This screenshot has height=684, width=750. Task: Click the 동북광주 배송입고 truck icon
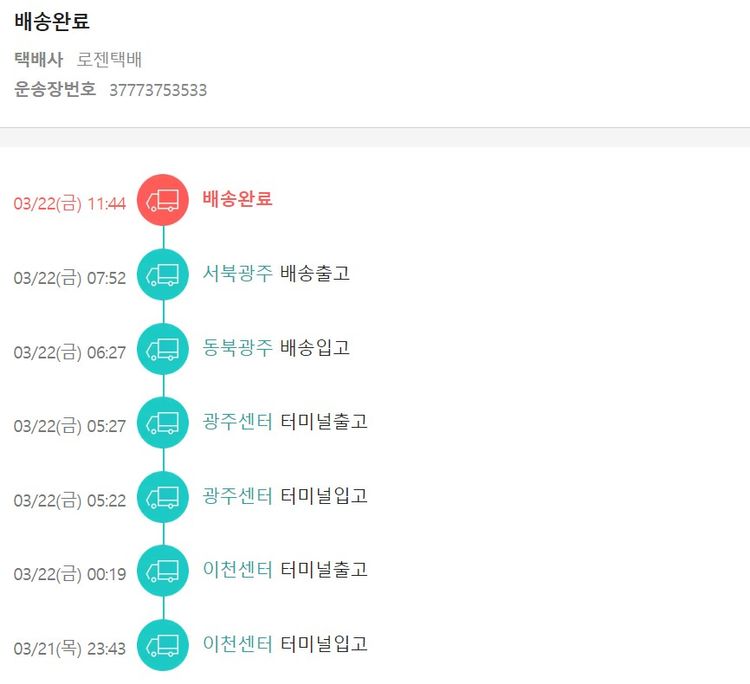[163, 348]
